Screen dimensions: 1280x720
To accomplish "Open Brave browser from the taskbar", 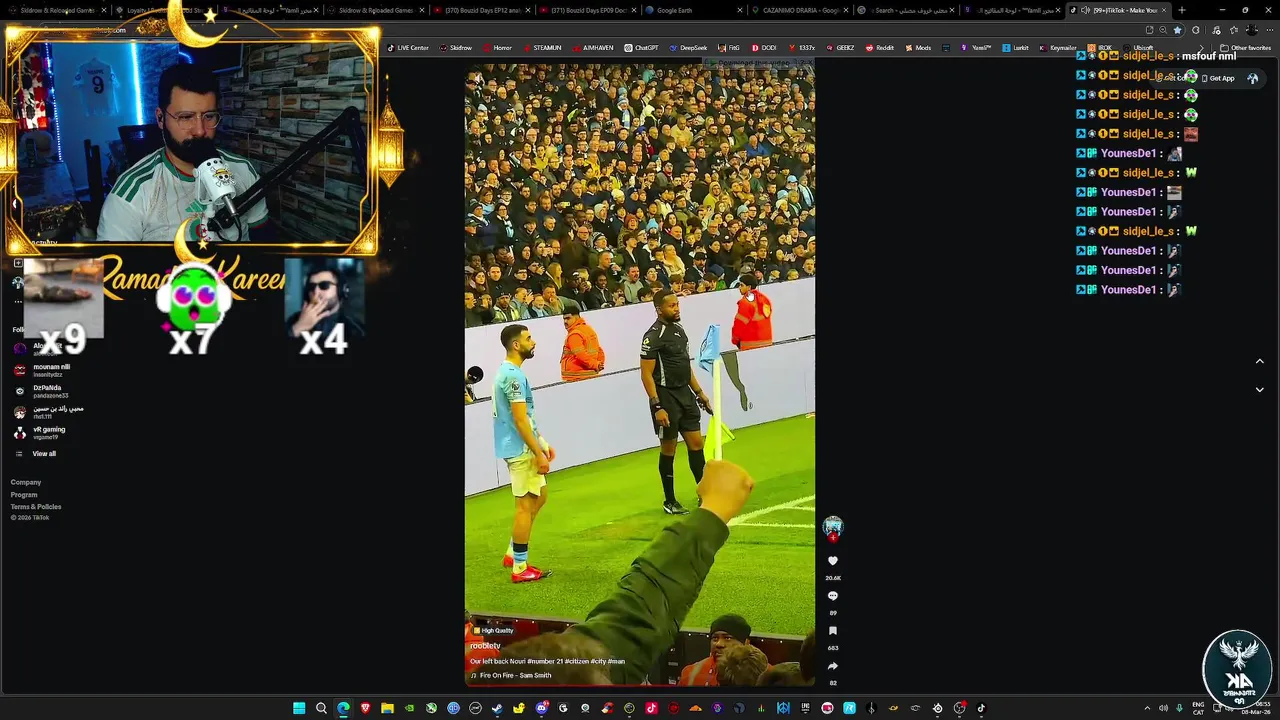I will coord(365,708).
